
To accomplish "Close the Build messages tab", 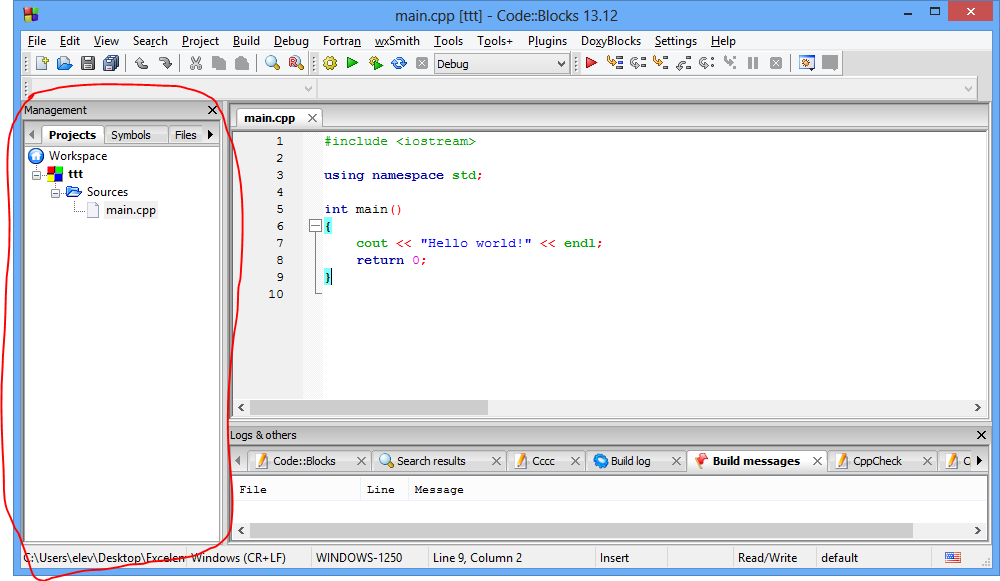I will 817,461.
